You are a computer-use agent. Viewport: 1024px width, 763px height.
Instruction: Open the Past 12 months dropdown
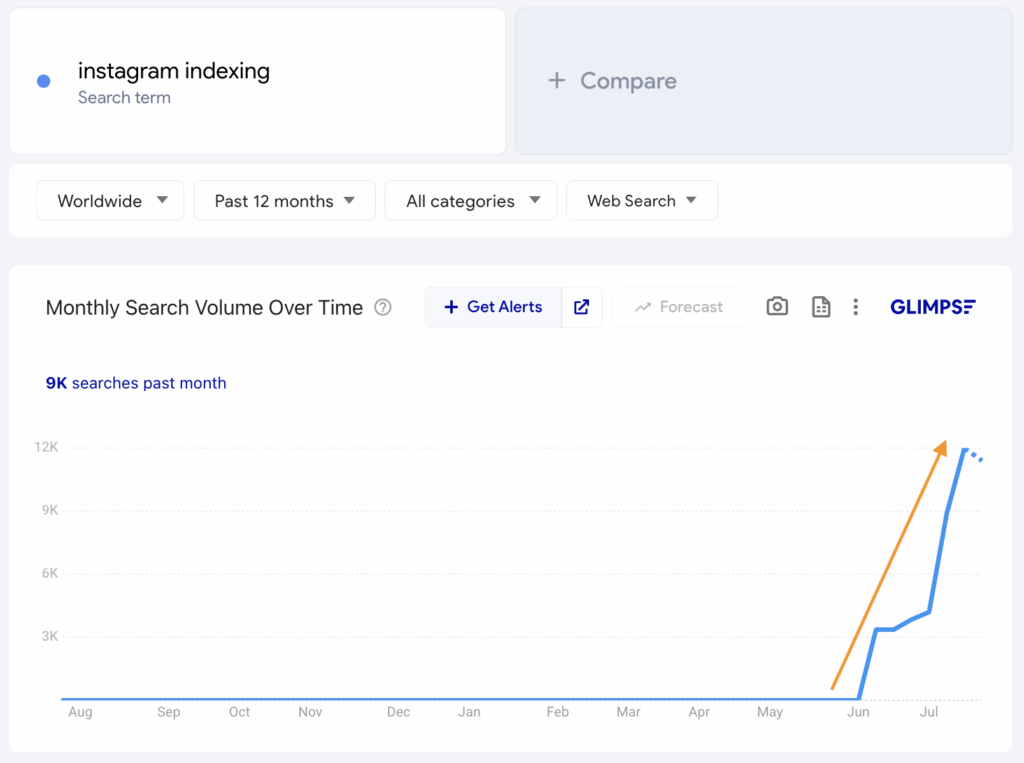tap(284, 200)
